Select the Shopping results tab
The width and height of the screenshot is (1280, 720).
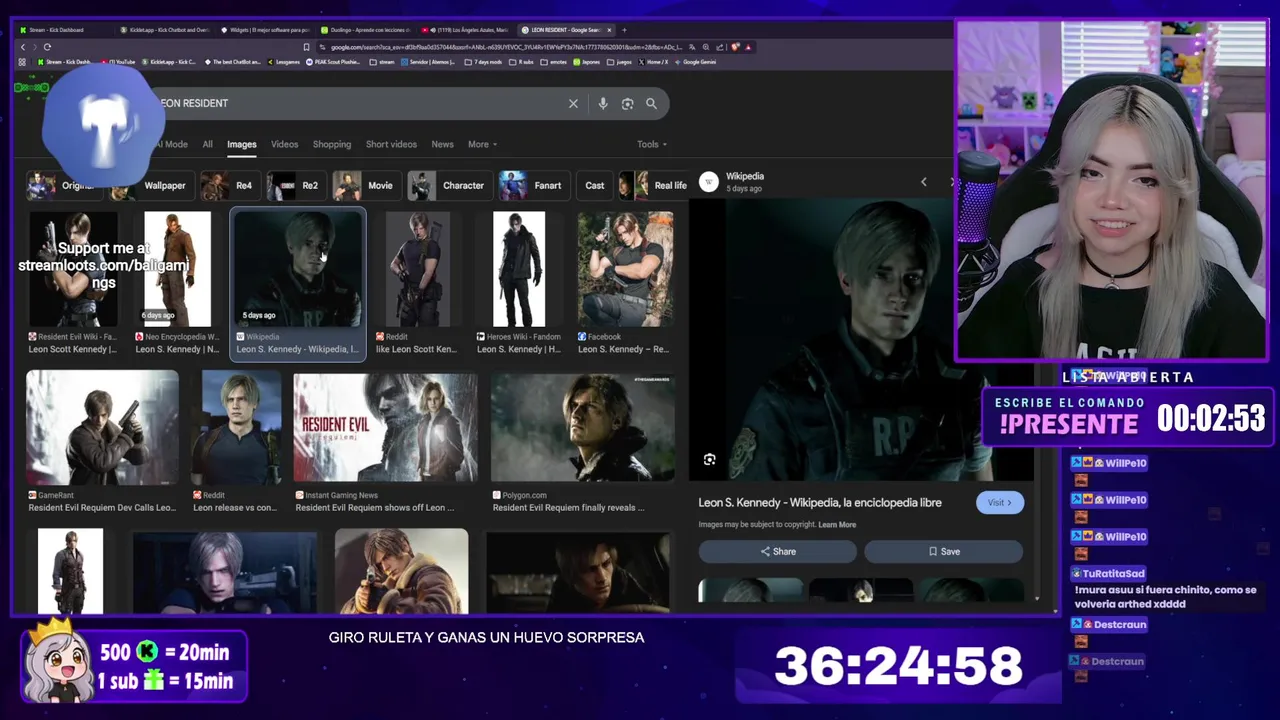tap(331, 144)
